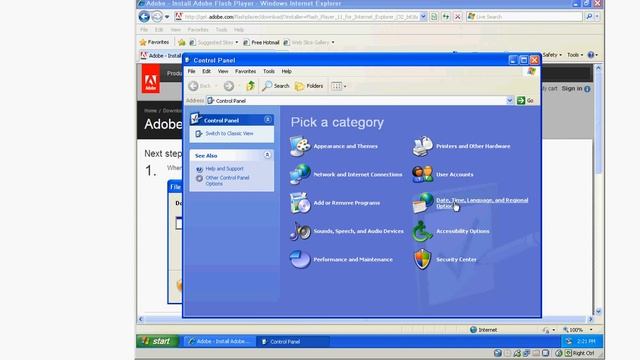Click Internet Explorer Refresh icon

[446, 17]
